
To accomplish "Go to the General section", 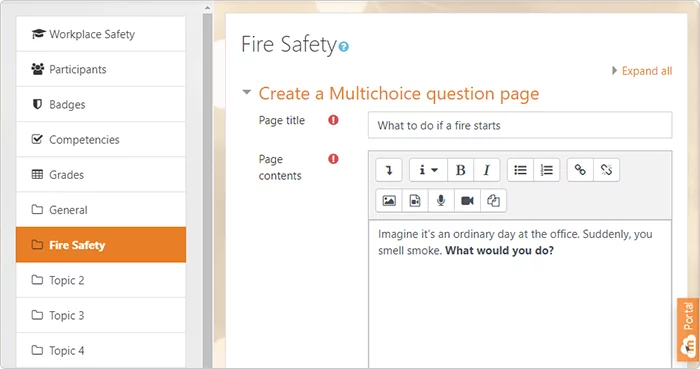I will (x=101, y=210).
